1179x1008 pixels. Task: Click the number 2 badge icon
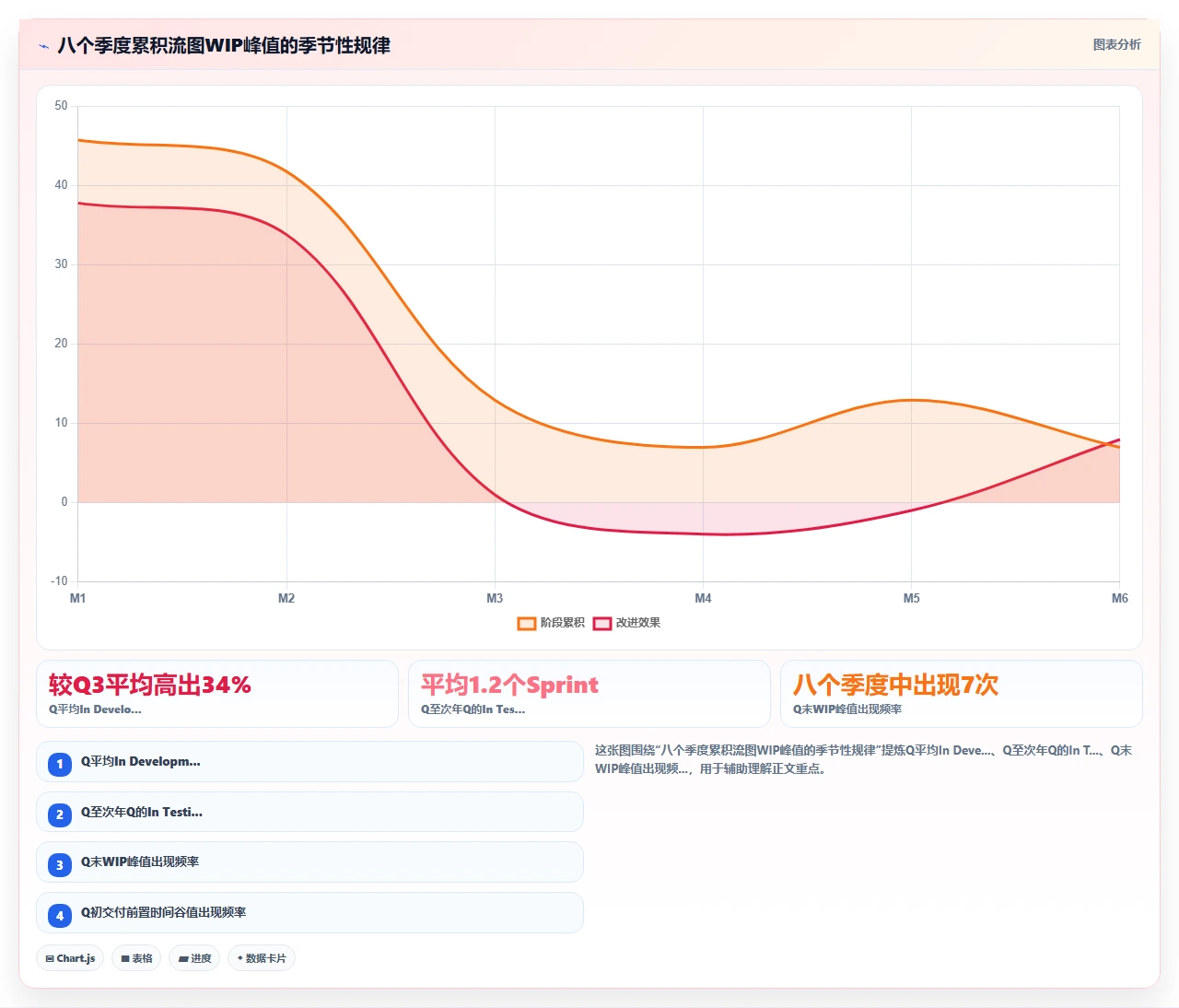pyautogui.click(x=60, y=815)
